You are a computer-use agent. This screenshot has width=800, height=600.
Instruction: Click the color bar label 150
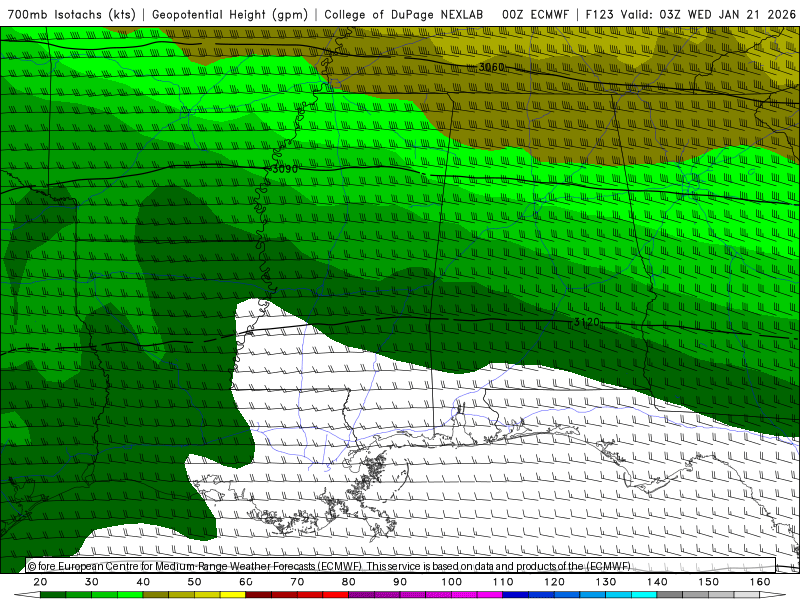pos(709,582)
